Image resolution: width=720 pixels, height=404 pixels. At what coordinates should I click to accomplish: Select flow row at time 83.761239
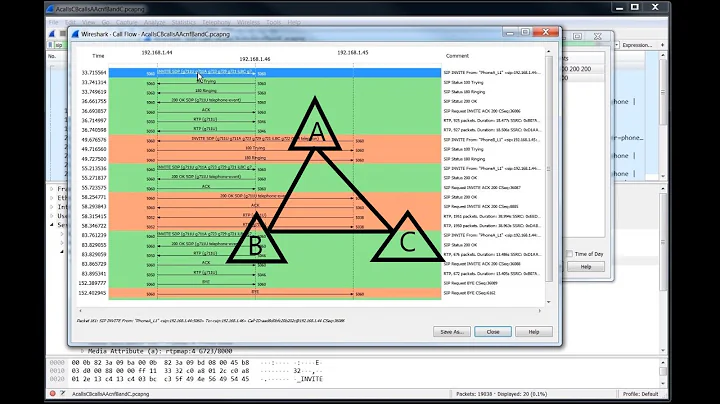[275, 235]
